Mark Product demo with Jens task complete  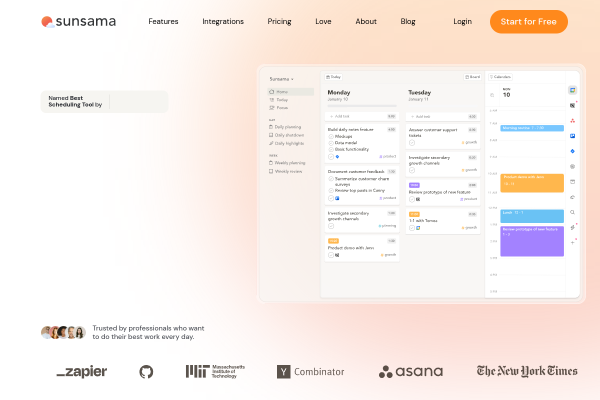[x=331, y=255]
